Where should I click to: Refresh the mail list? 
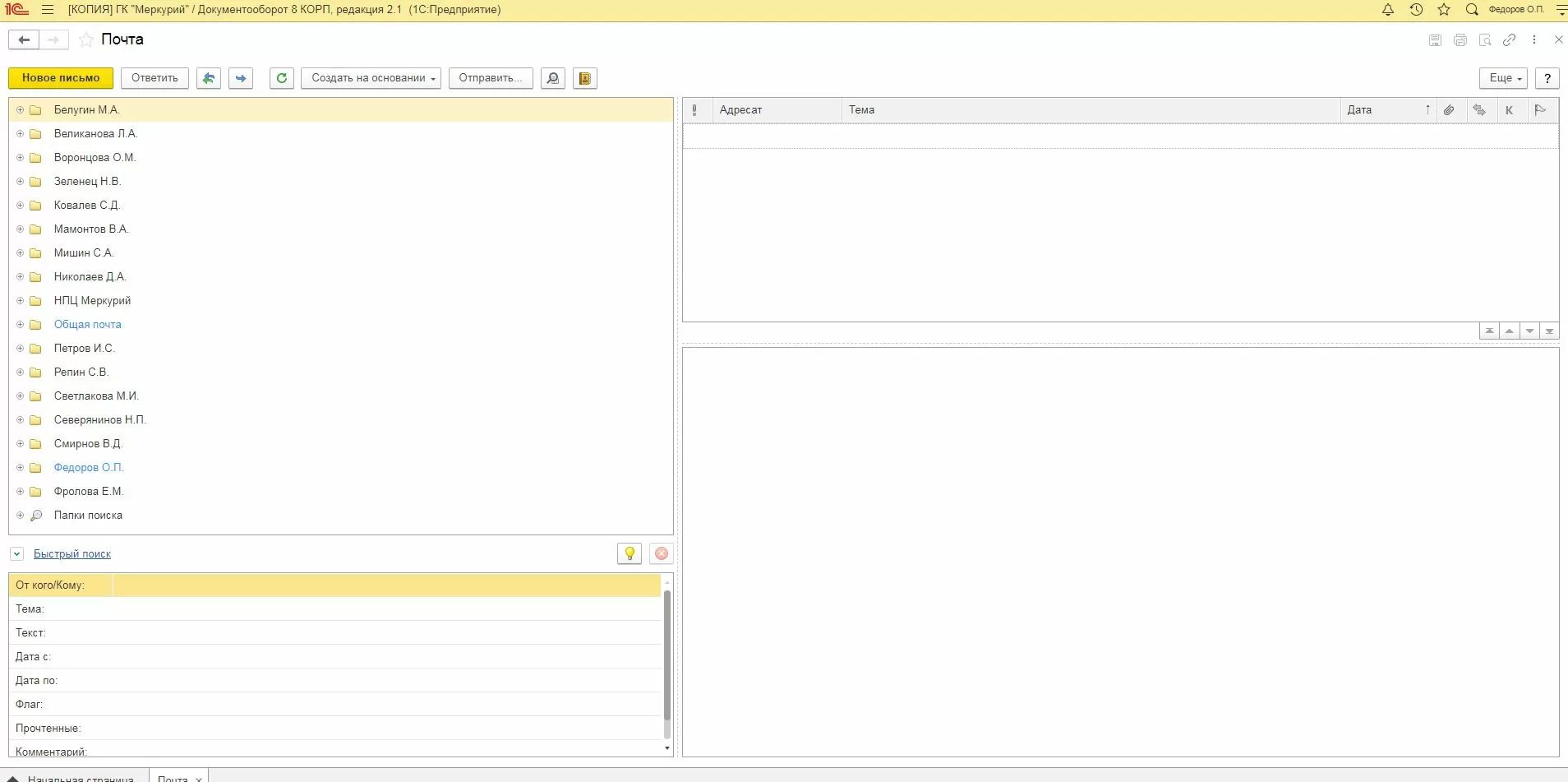[282, 78]
